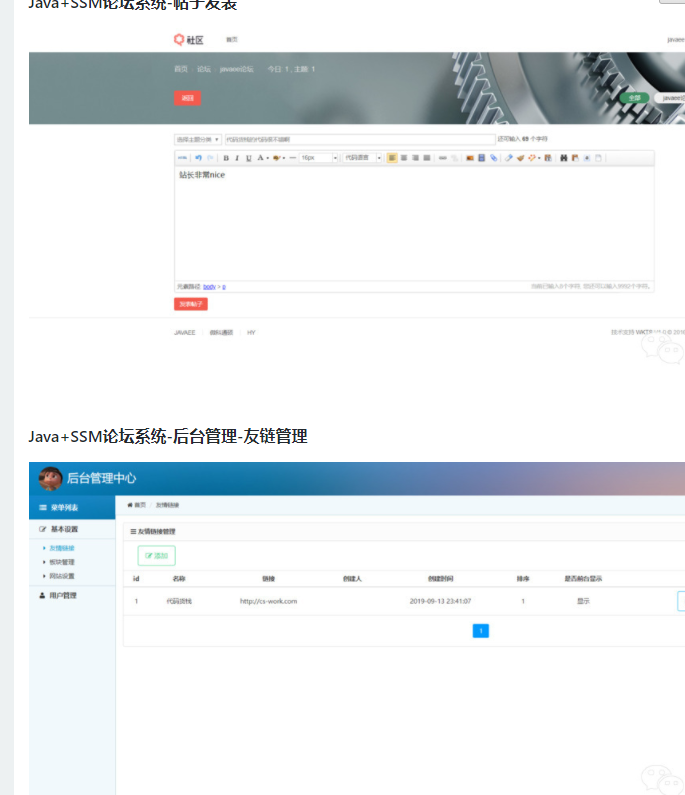Insert a horizontal rule line
Viewport: 685px width, 795px height.
click(293, 158)
